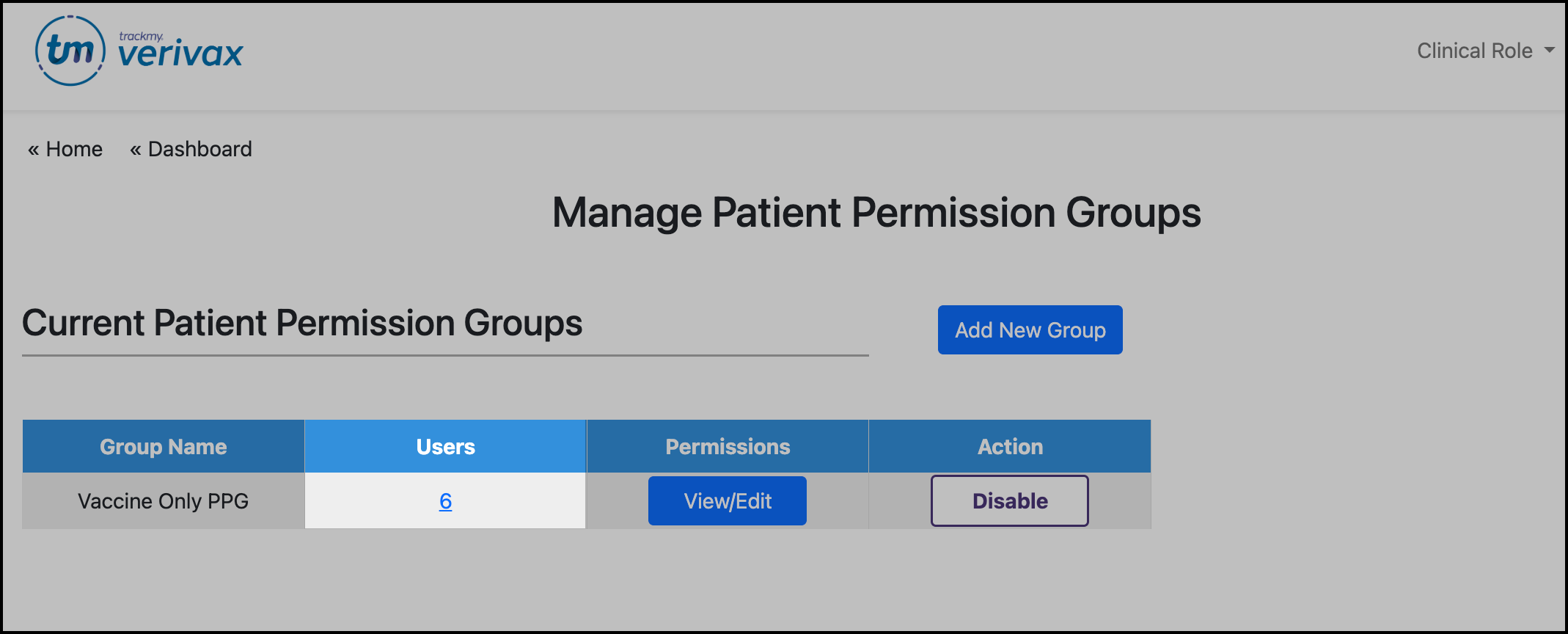Image resolution: width=1568 pixels, height=634 pixels.
Task: Click the Current Patient Permission Groups heading
Action: coord(302,323)
